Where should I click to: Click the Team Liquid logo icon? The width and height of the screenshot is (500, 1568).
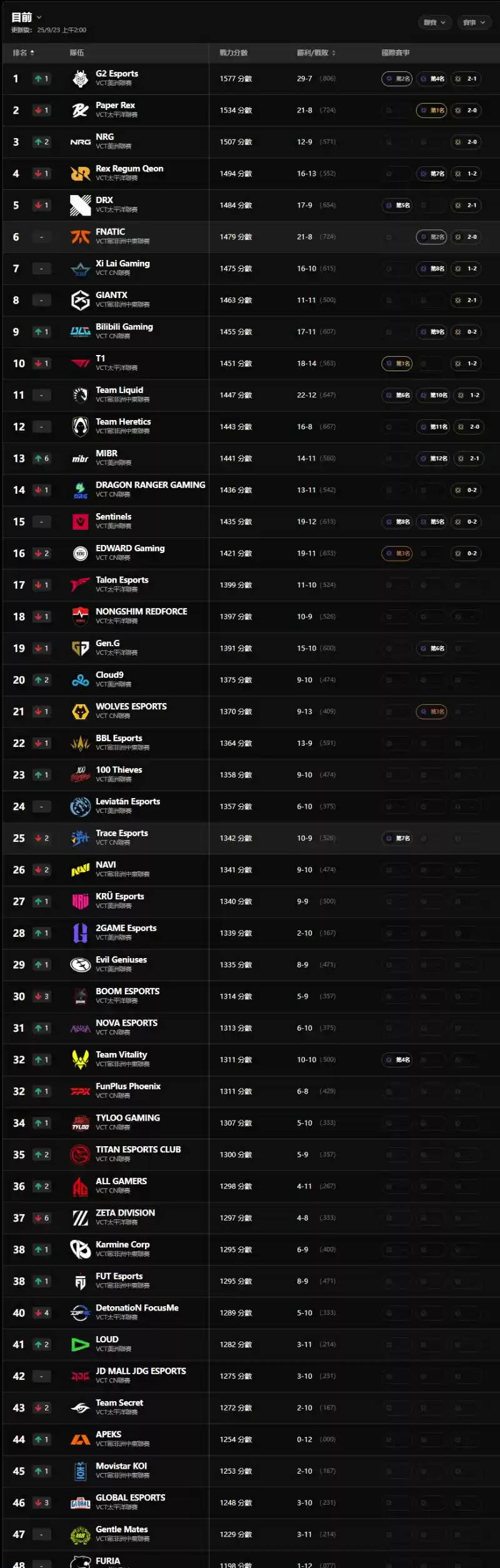tap(80, 395)
